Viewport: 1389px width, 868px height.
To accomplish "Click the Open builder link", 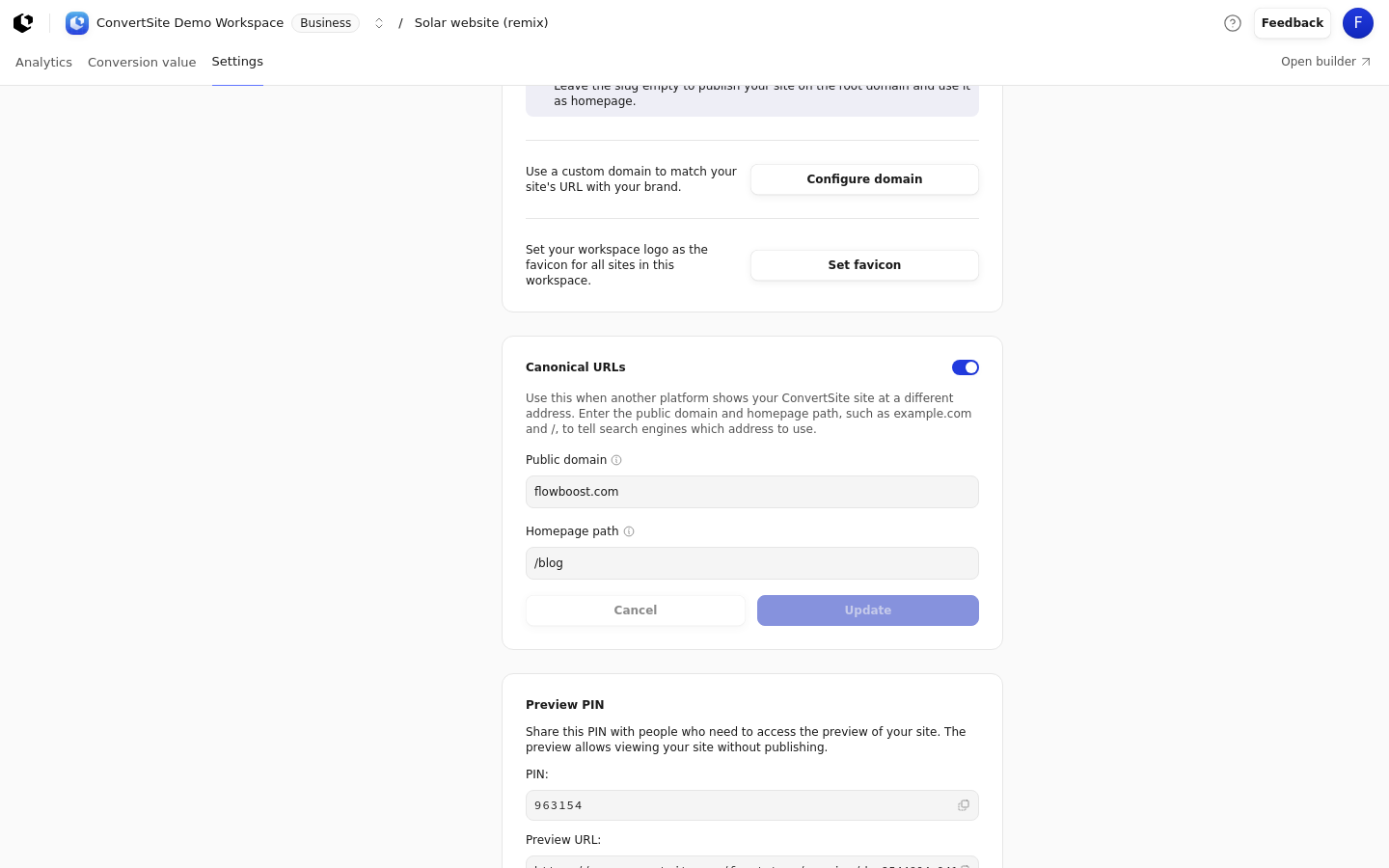I will [x=1325, y=62].
